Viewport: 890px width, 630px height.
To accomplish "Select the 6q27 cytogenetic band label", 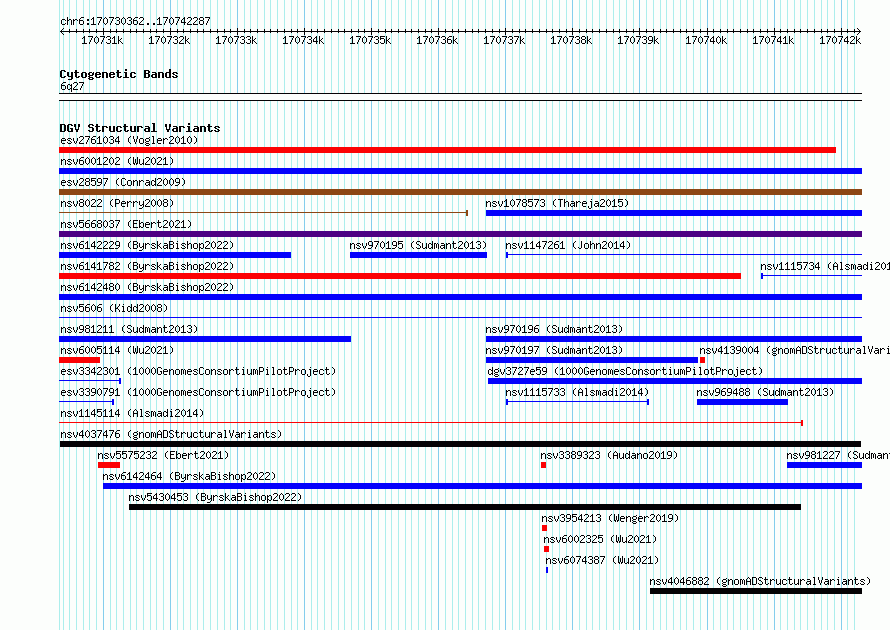I will tap(72, 86).
